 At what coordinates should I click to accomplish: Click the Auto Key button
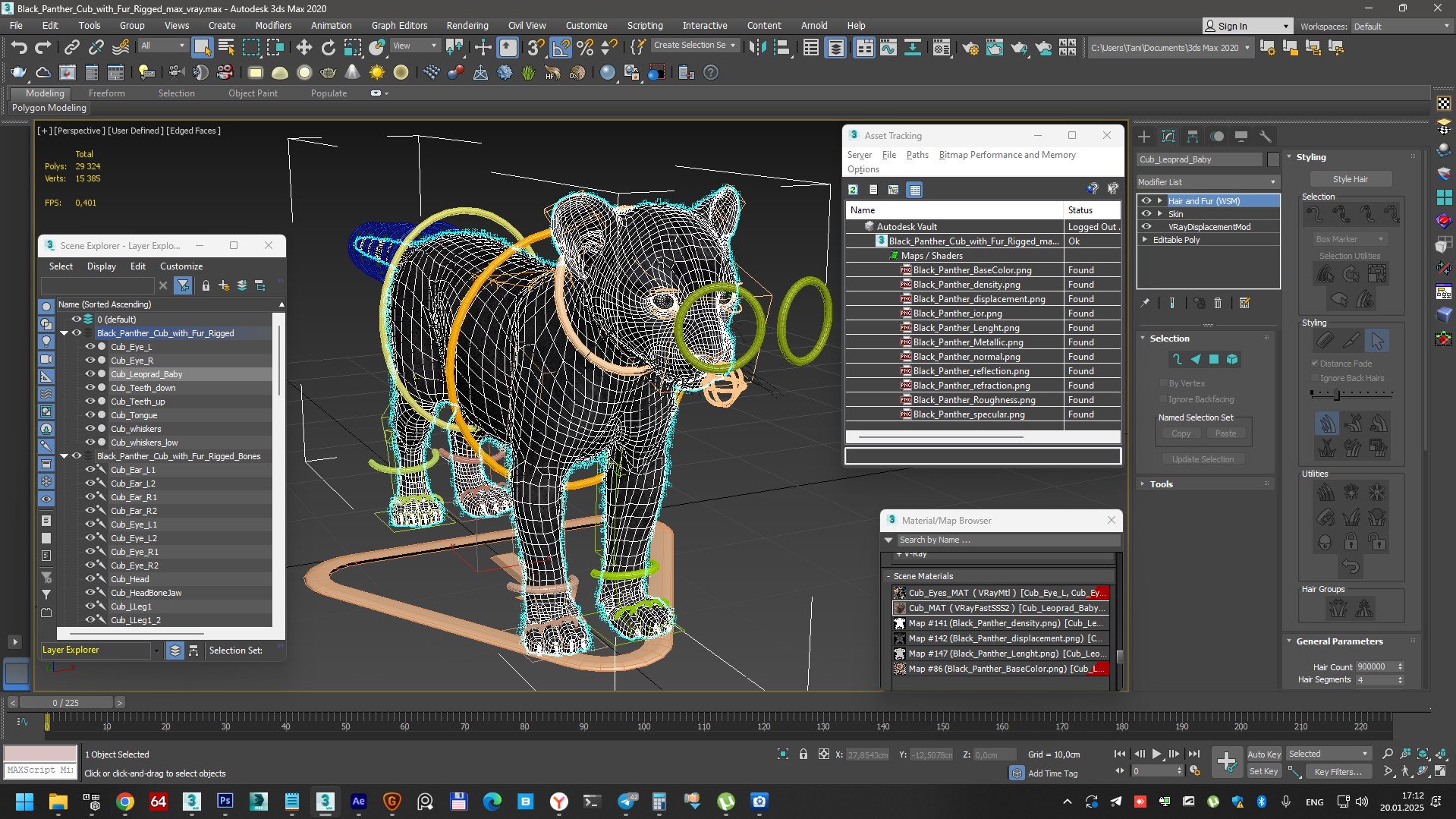1264,754
